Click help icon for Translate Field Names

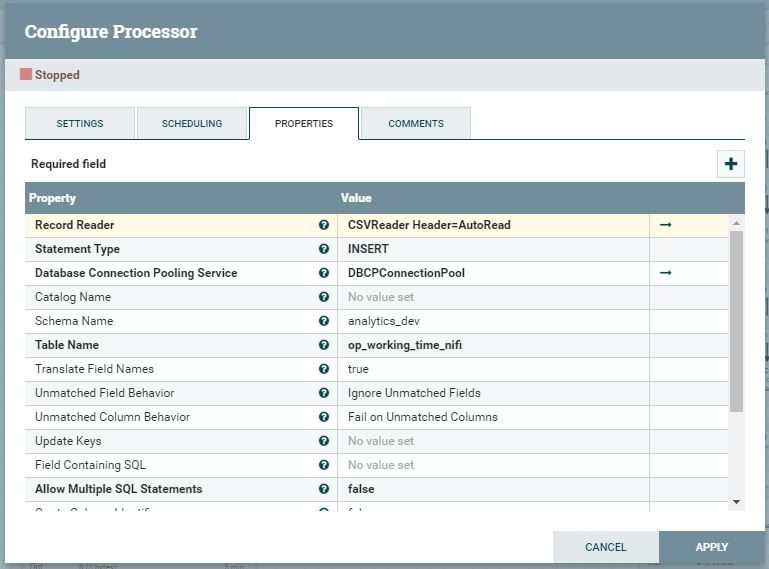[324, 369]
